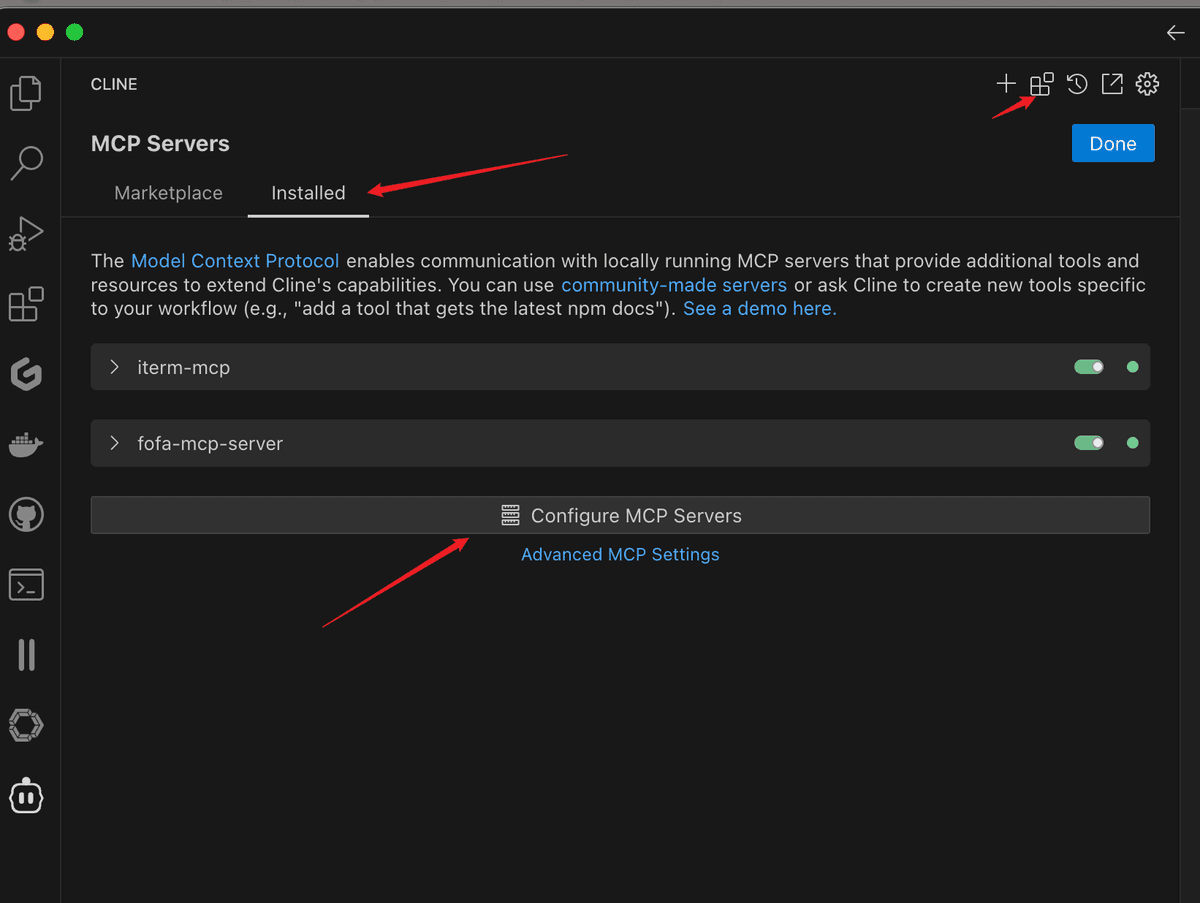Click Configure MCP Servers button
Viewport: 1200px width, 903px height.
[x=620, y=515]
